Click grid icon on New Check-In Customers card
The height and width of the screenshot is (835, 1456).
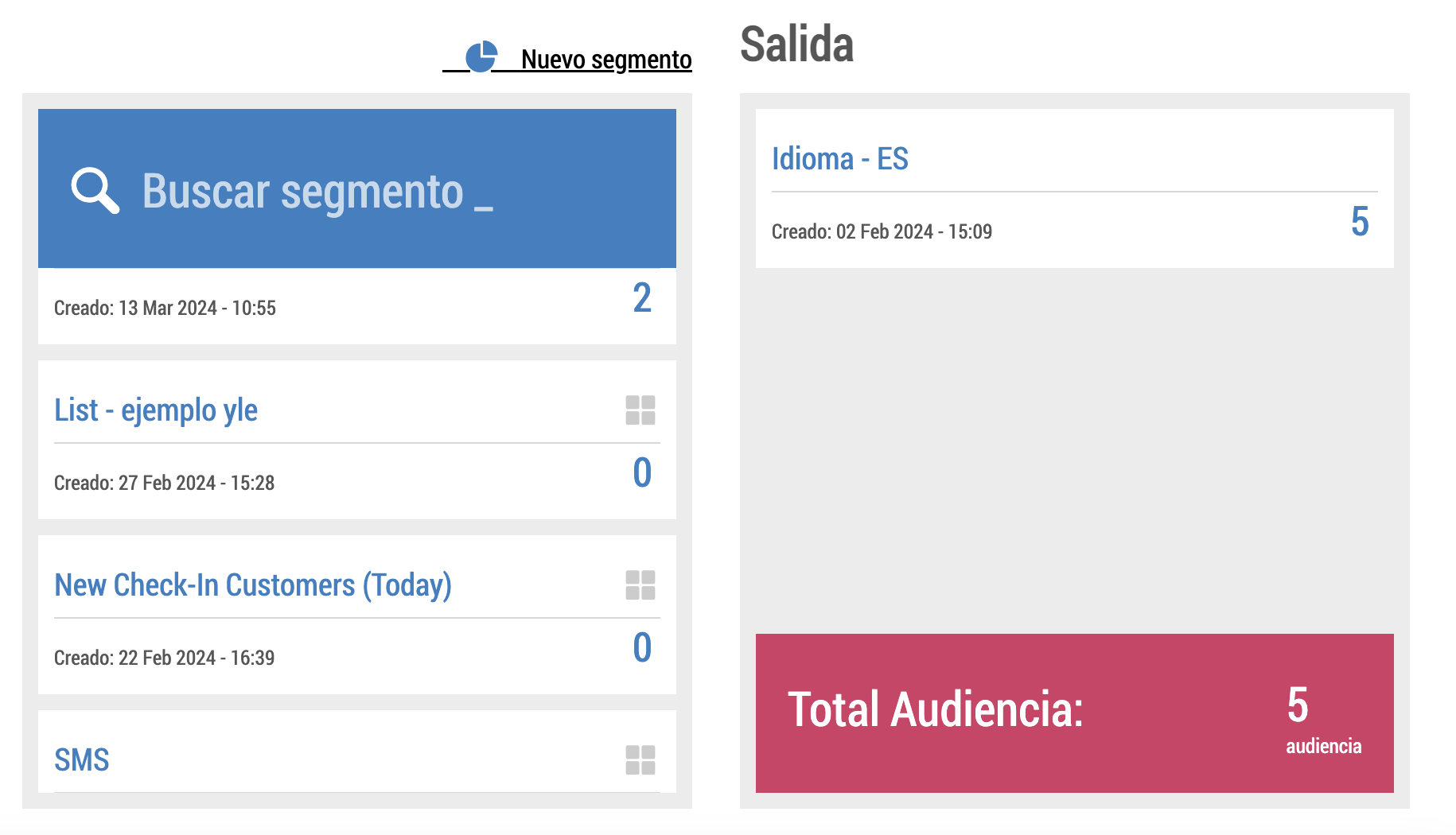point(640,585)
